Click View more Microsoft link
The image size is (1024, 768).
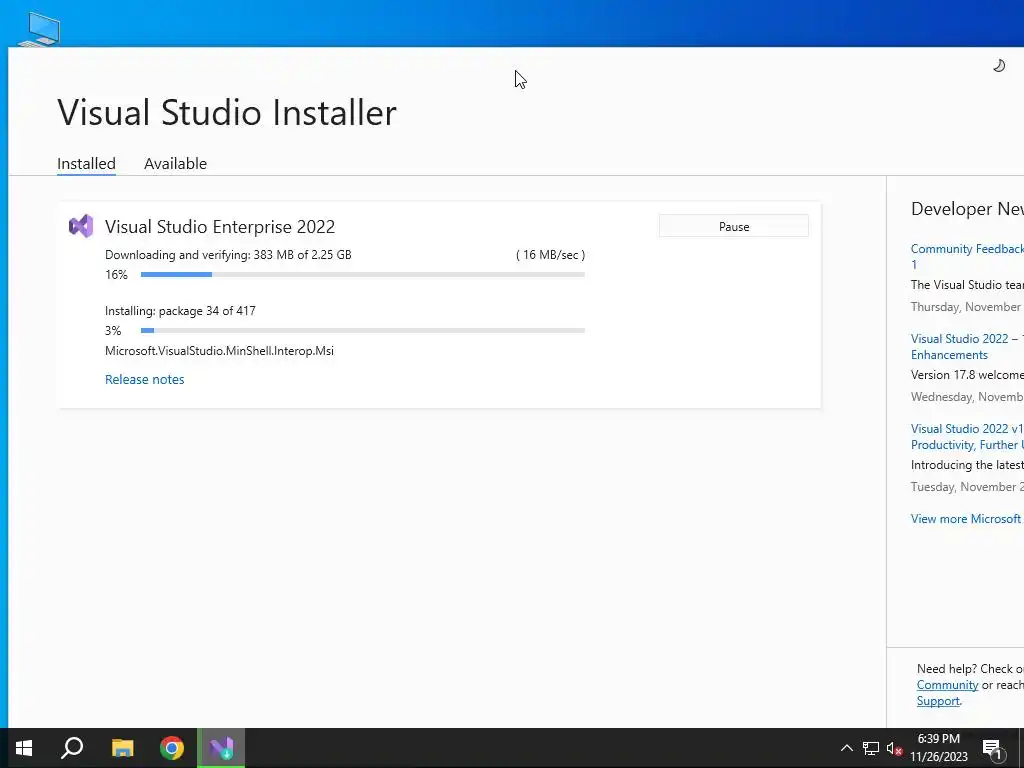tap(967, 519)
